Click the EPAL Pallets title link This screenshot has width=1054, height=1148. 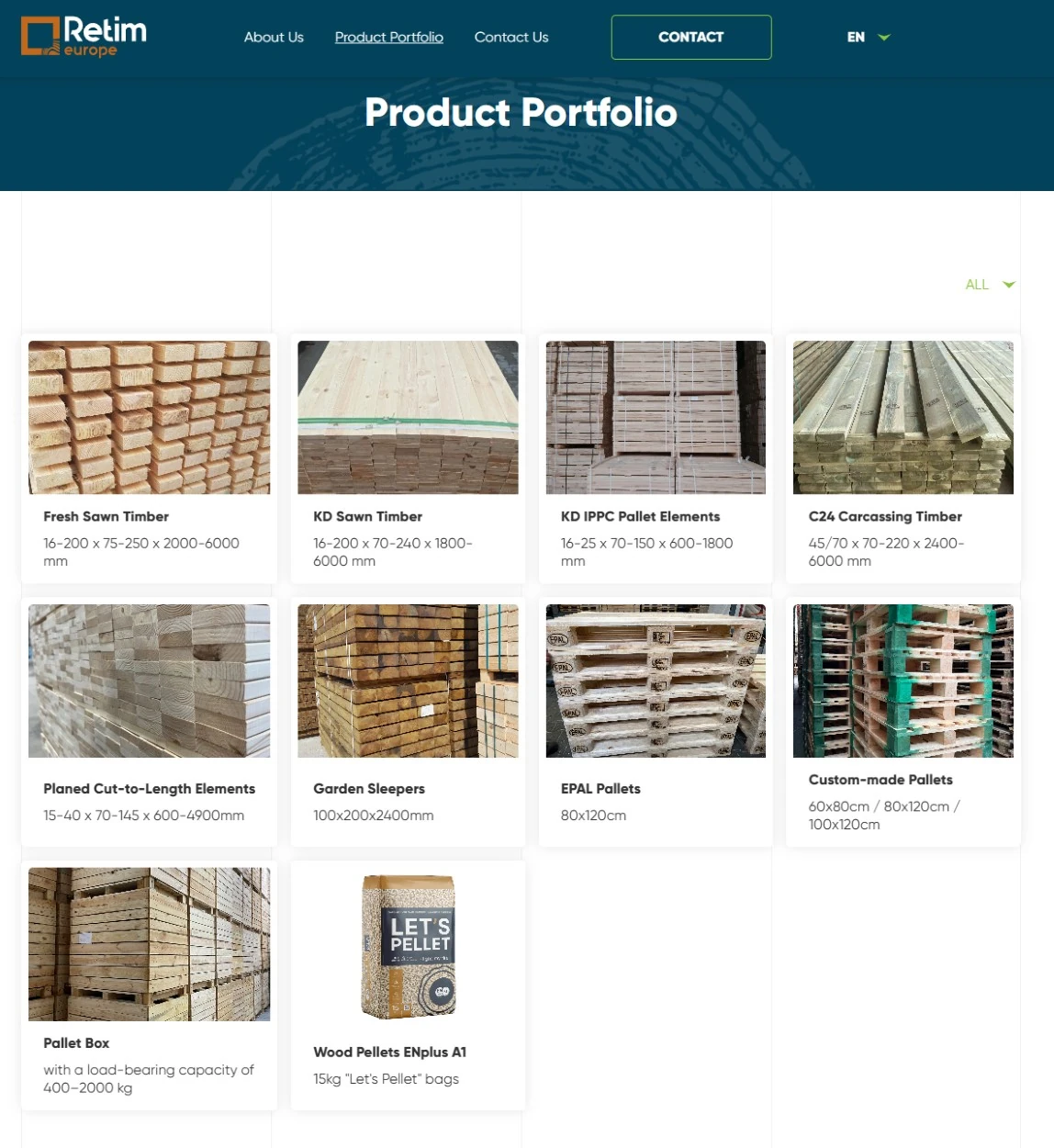pos(600,789)
